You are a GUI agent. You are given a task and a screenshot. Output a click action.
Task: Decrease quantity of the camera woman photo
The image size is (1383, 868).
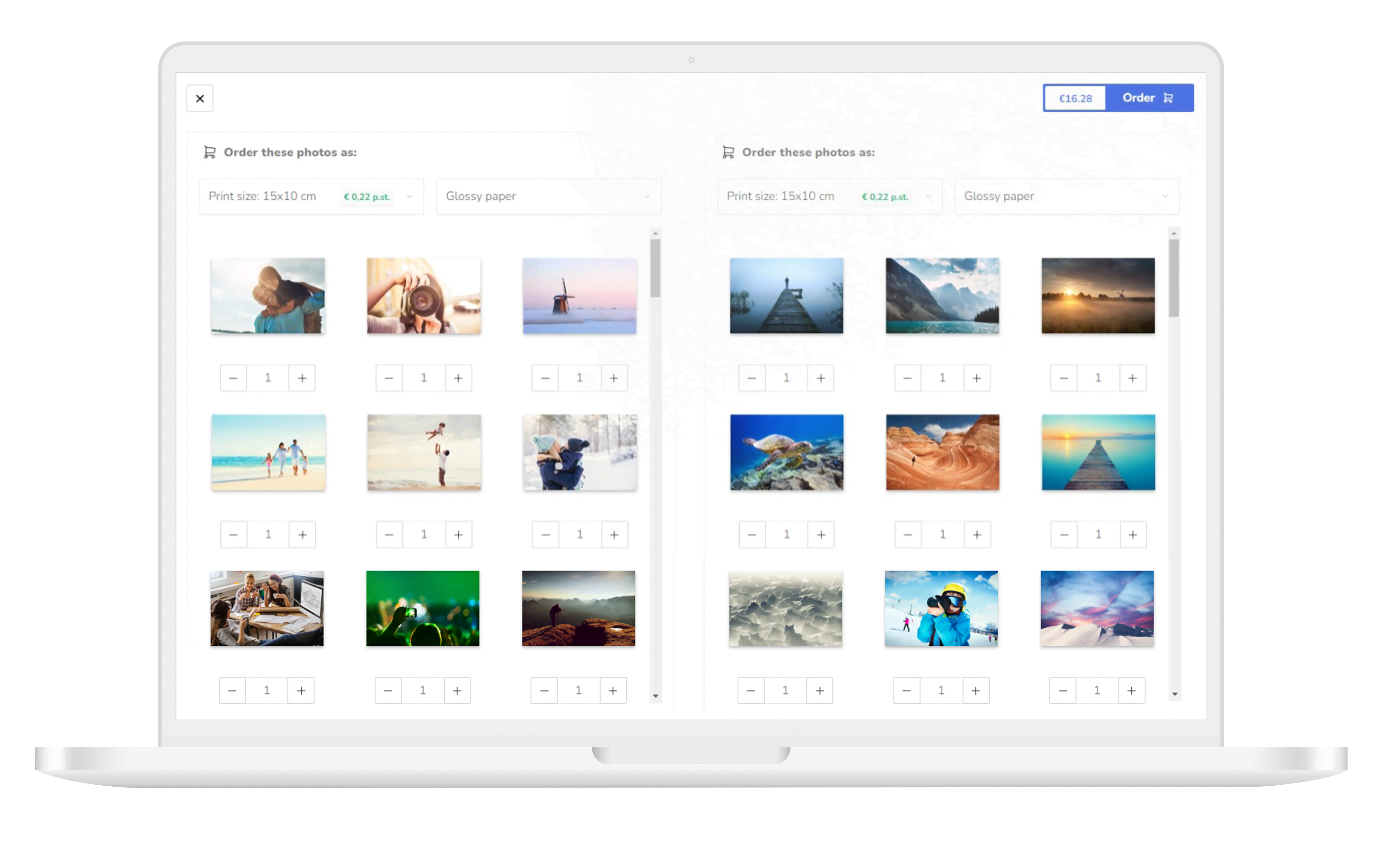click(x=389, y=378)
